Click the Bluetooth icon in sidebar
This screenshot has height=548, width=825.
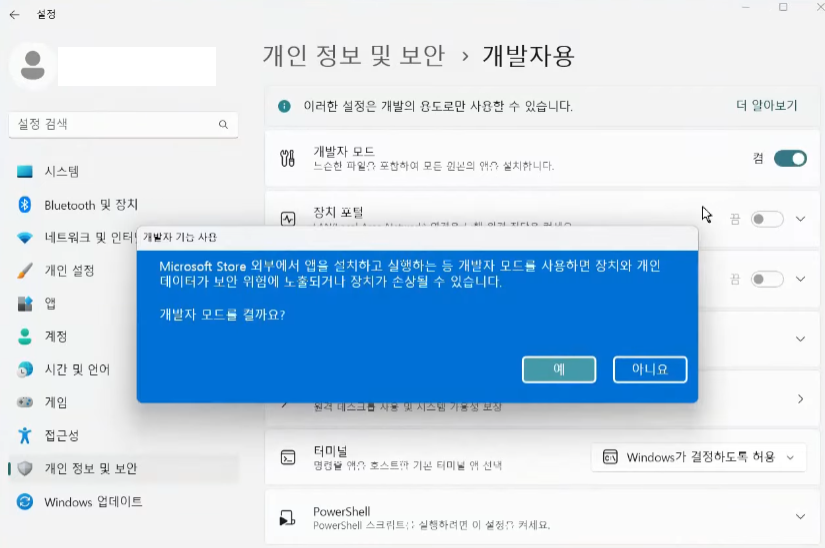(25, 205)
